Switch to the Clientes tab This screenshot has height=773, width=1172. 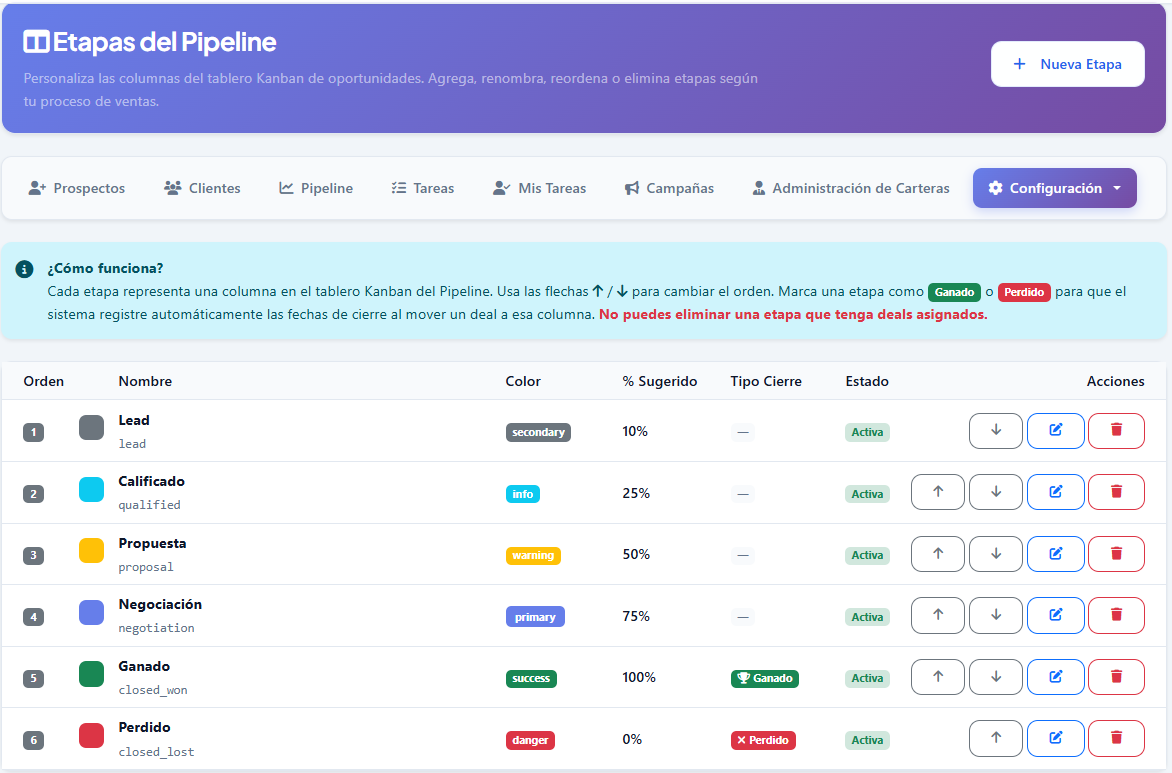tap(203, 188)
